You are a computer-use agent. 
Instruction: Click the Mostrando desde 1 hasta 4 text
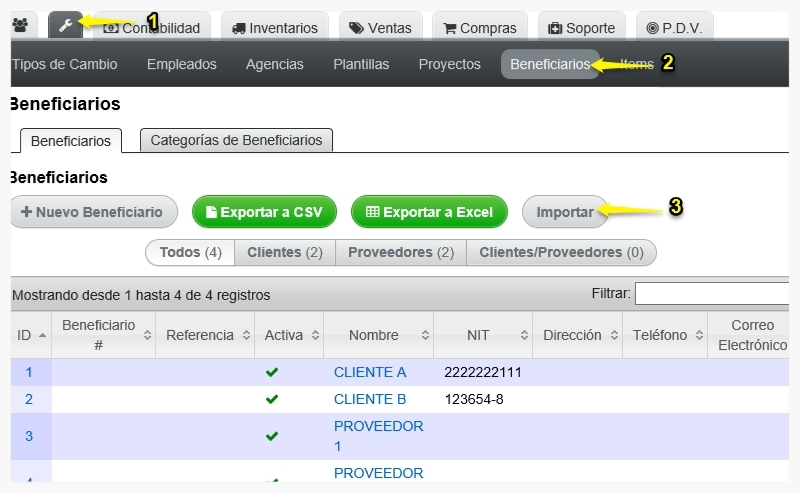pyautogui.click(x=141, y=295)
